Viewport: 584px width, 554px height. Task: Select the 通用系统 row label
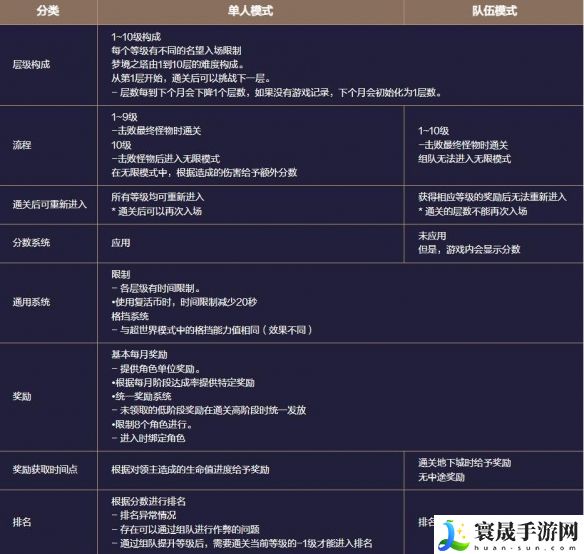pos(31,302)
